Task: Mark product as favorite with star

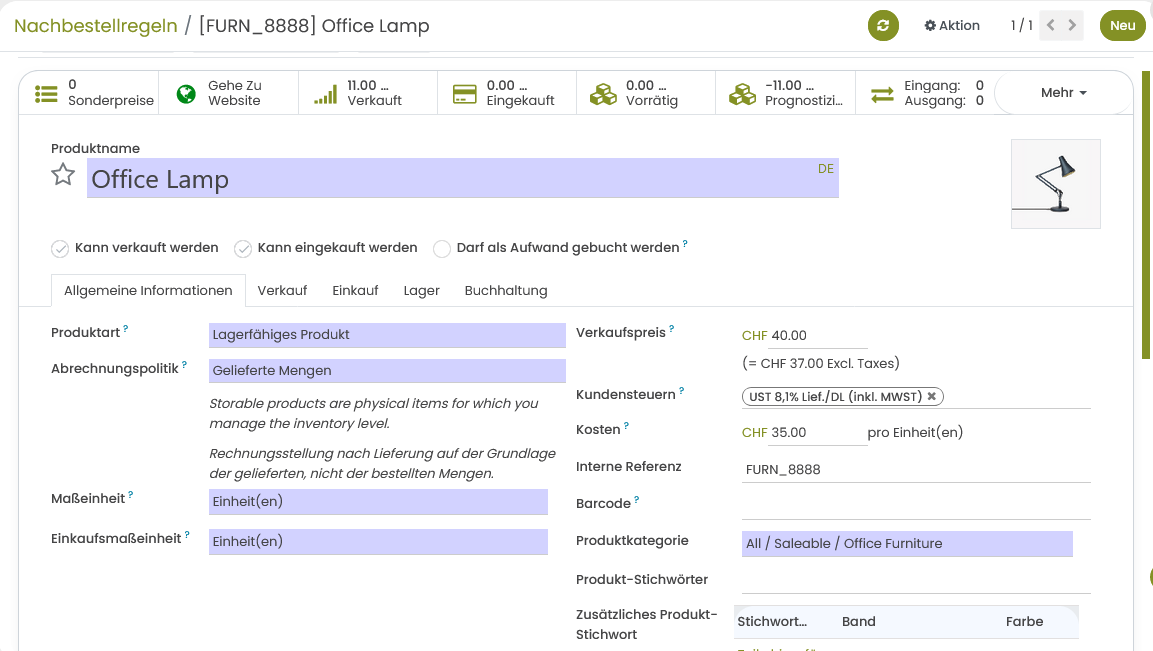Action: click(63, 175)
